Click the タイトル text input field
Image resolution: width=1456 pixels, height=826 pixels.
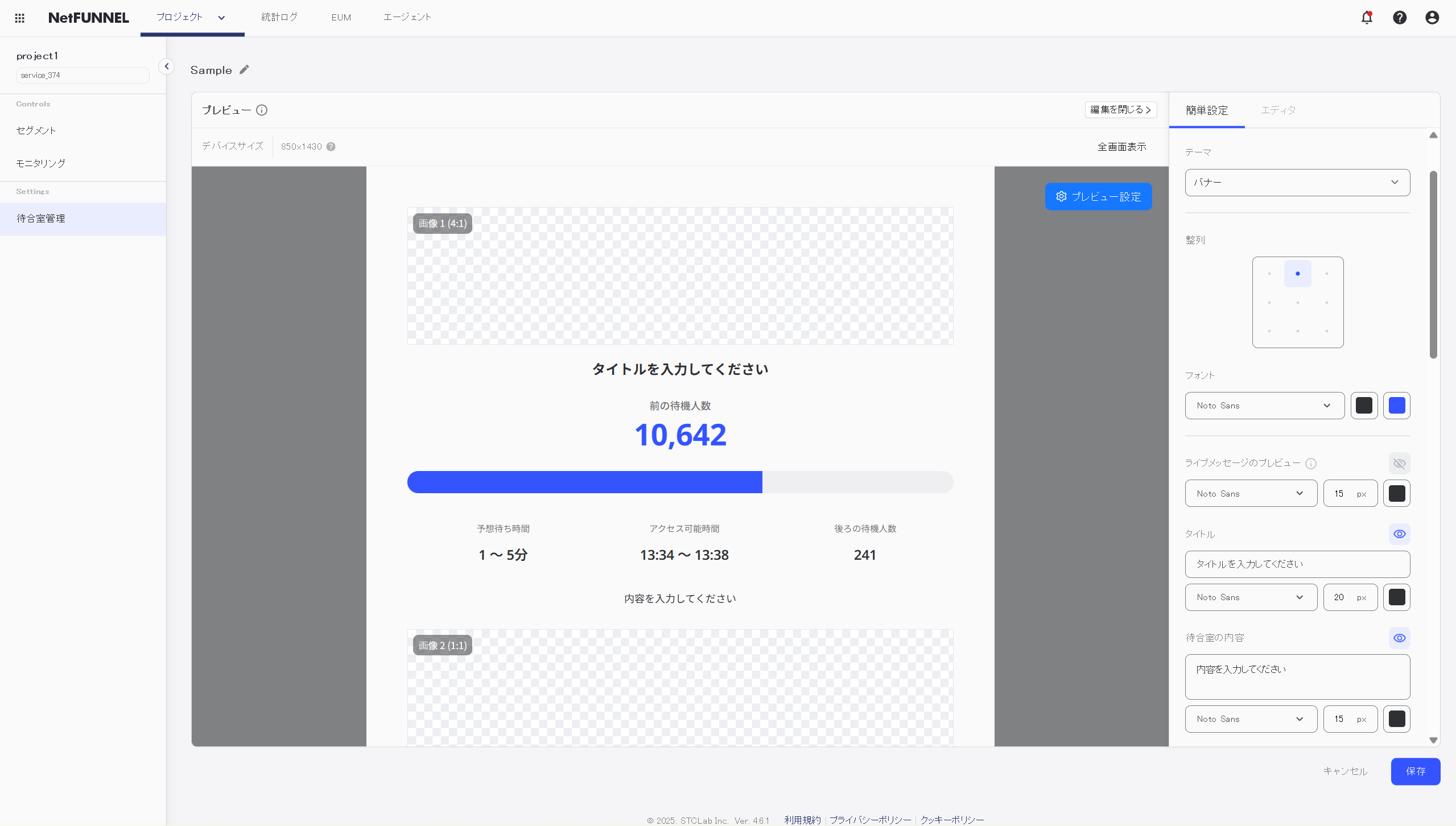pos(1297,564)
